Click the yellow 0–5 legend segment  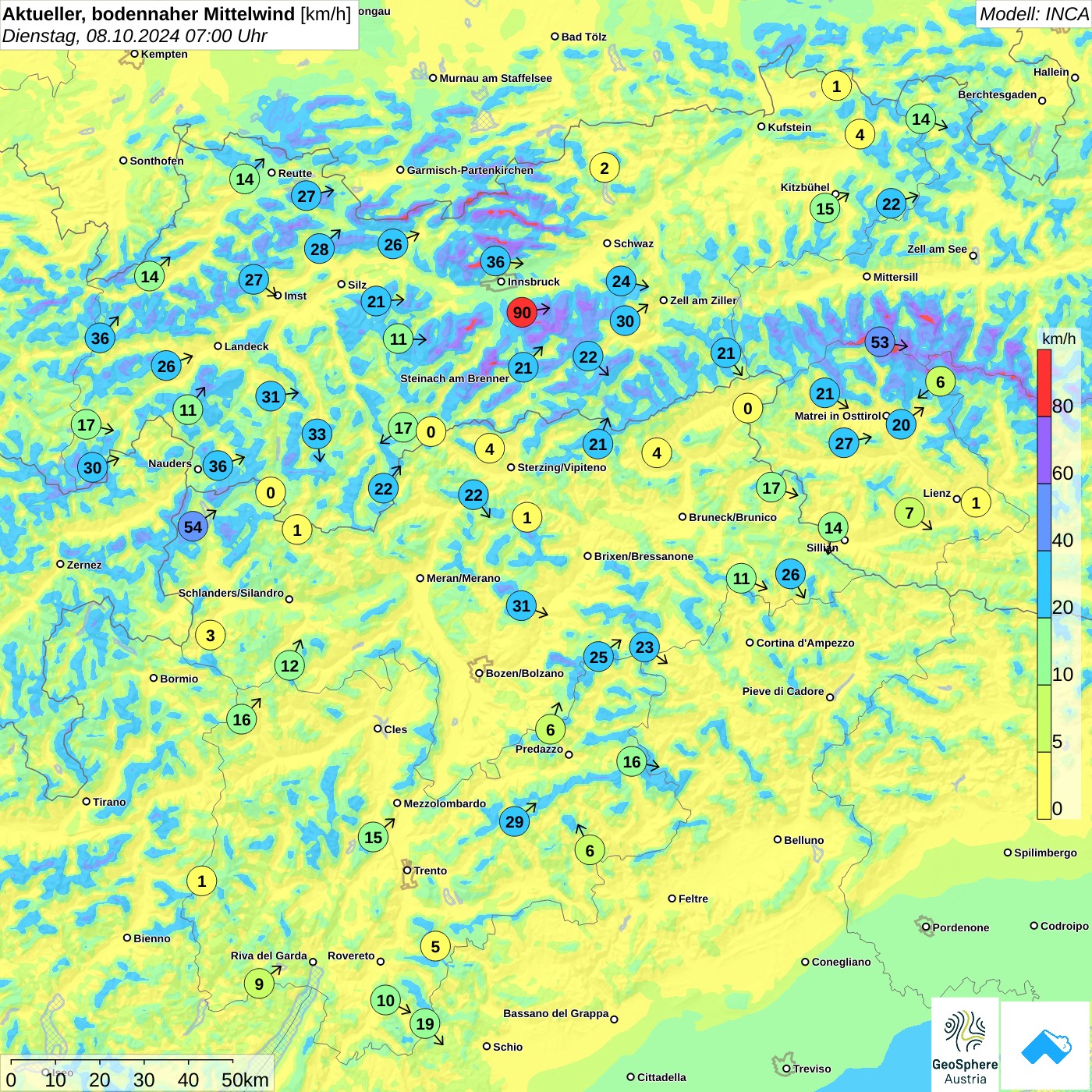1044,785
